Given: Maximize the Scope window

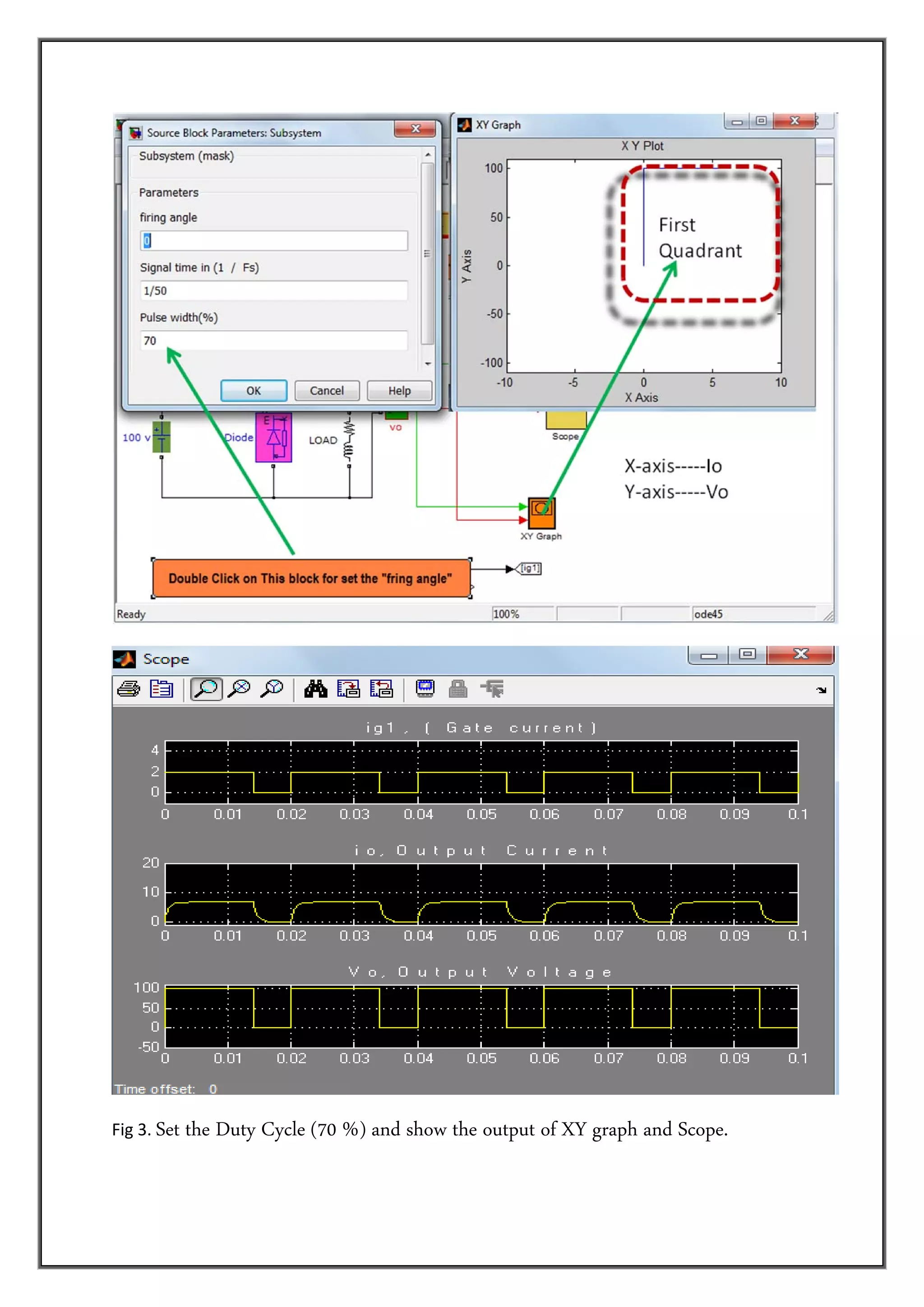Looking at the screenshot, I should click(x=748, y=655).
